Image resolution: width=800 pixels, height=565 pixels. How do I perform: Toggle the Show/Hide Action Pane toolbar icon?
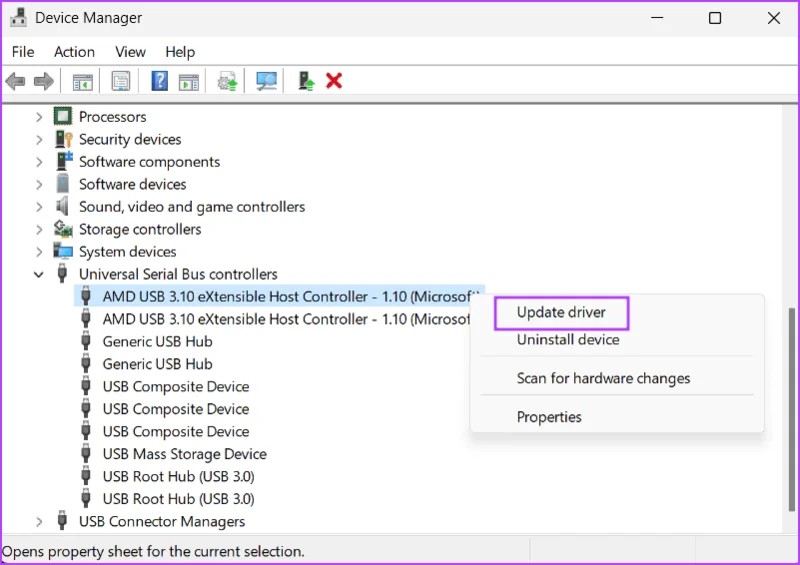[x=189, y=81]
